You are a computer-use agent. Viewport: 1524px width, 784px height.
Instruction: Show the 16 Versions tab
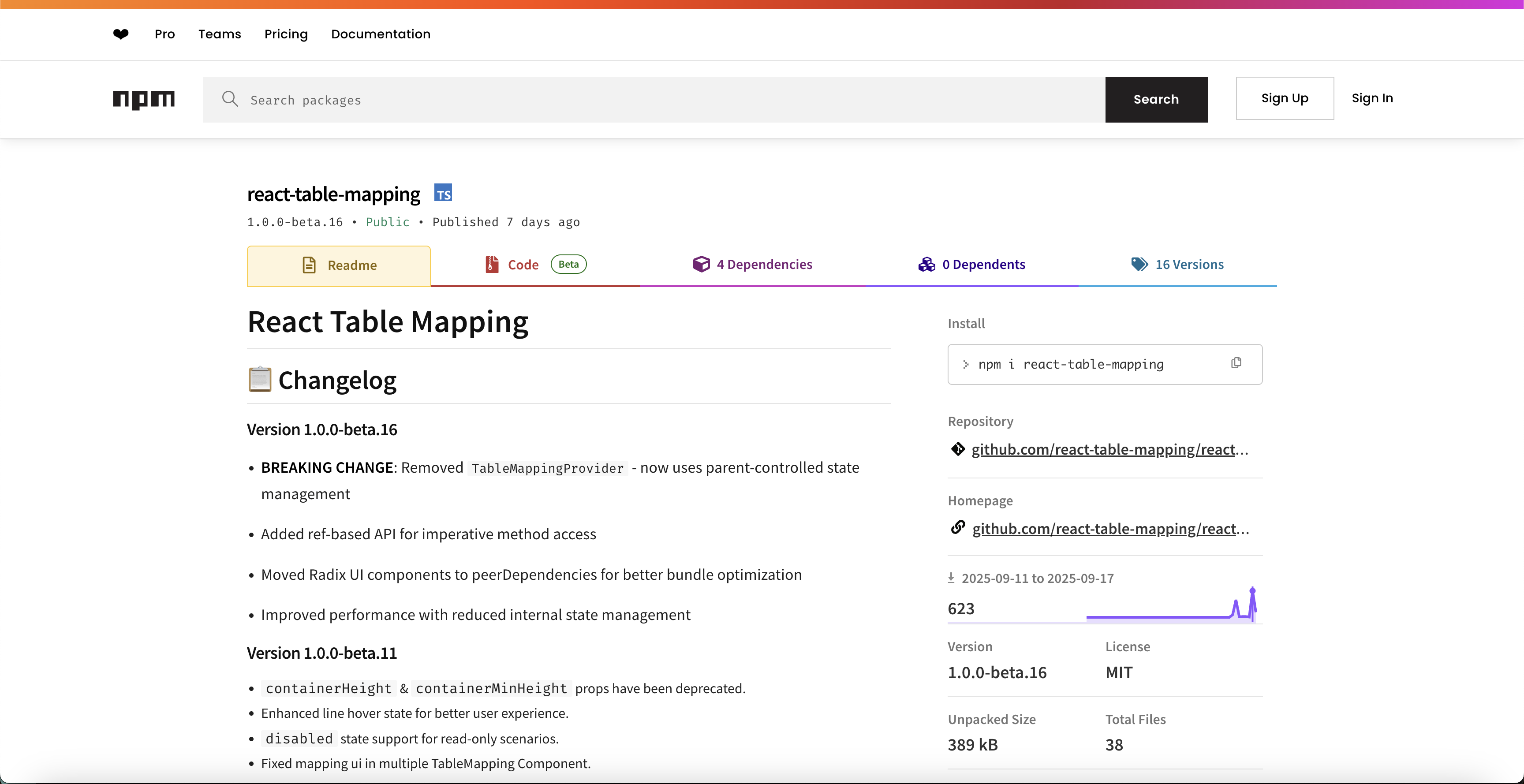[x=1177, y=265]
